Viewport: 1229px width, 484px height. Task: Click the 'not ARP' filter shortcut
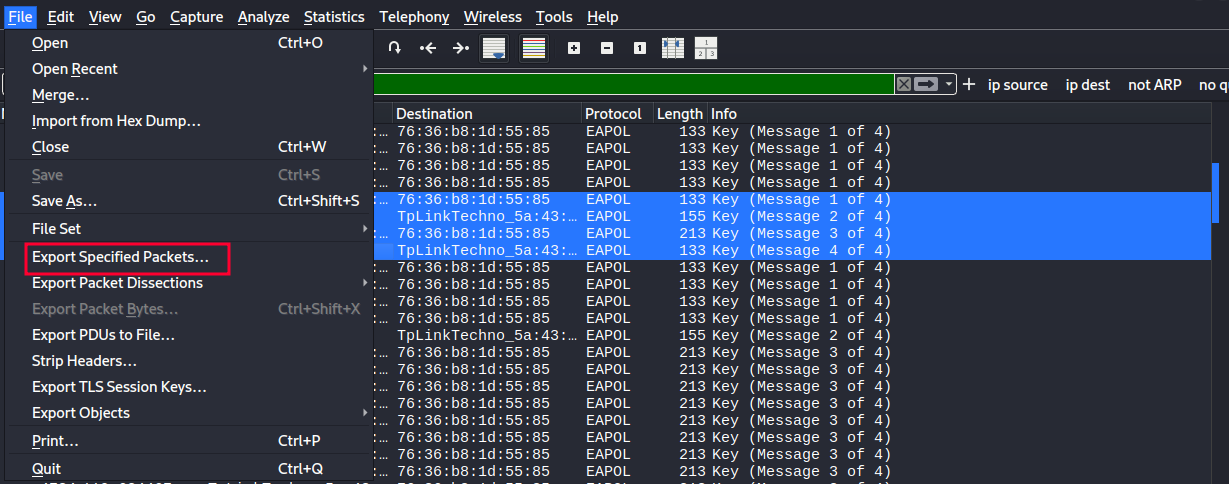pyautogui.click(x=1154, y=85)
